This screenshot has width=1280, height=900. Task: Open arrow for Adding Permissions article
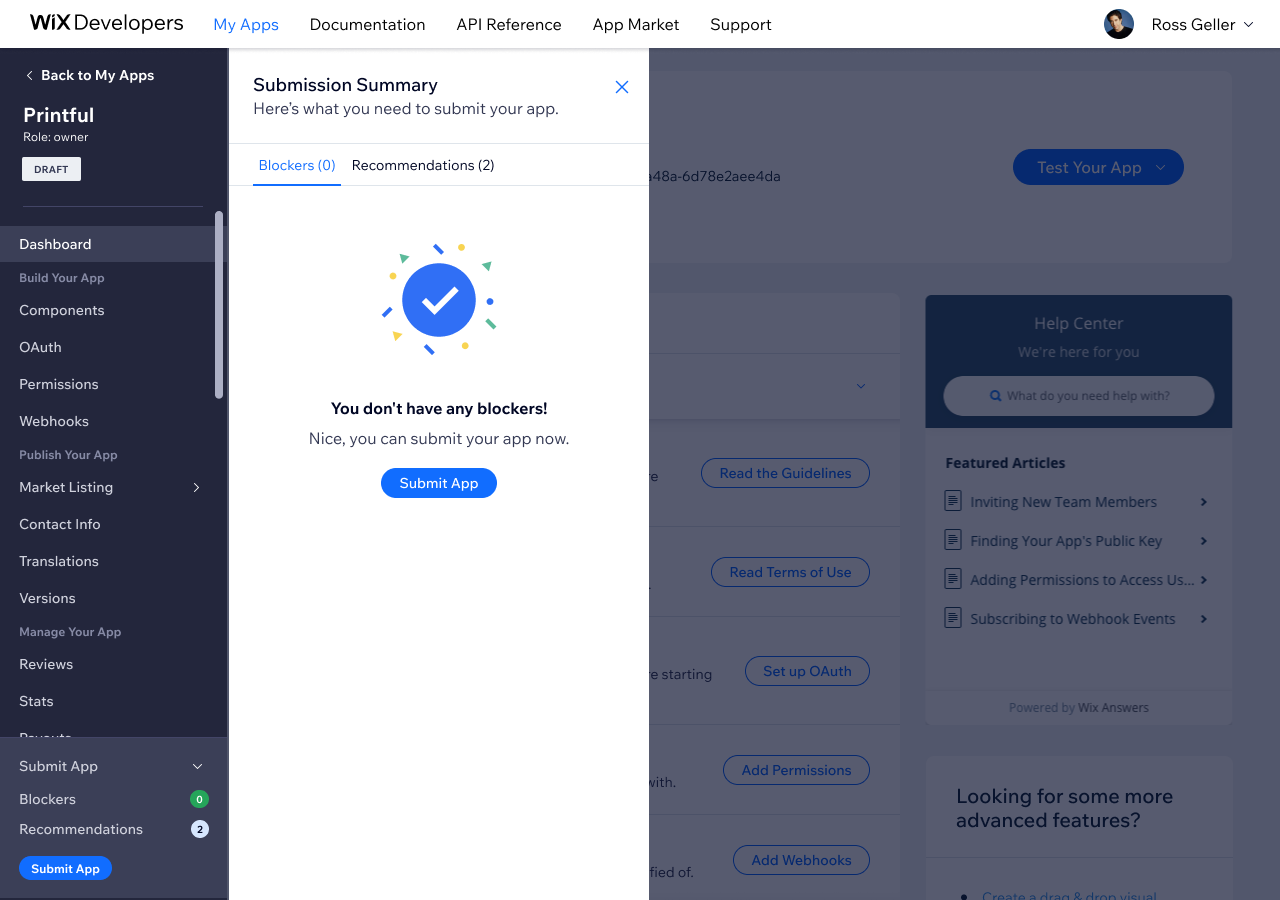[x=1204, y=580]
